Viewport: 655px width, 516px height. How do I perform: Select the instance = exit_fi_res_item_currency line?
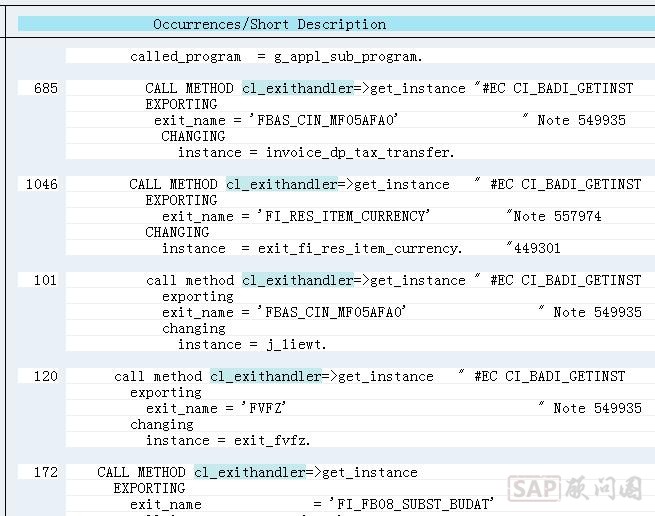click(x=311, y=249)
